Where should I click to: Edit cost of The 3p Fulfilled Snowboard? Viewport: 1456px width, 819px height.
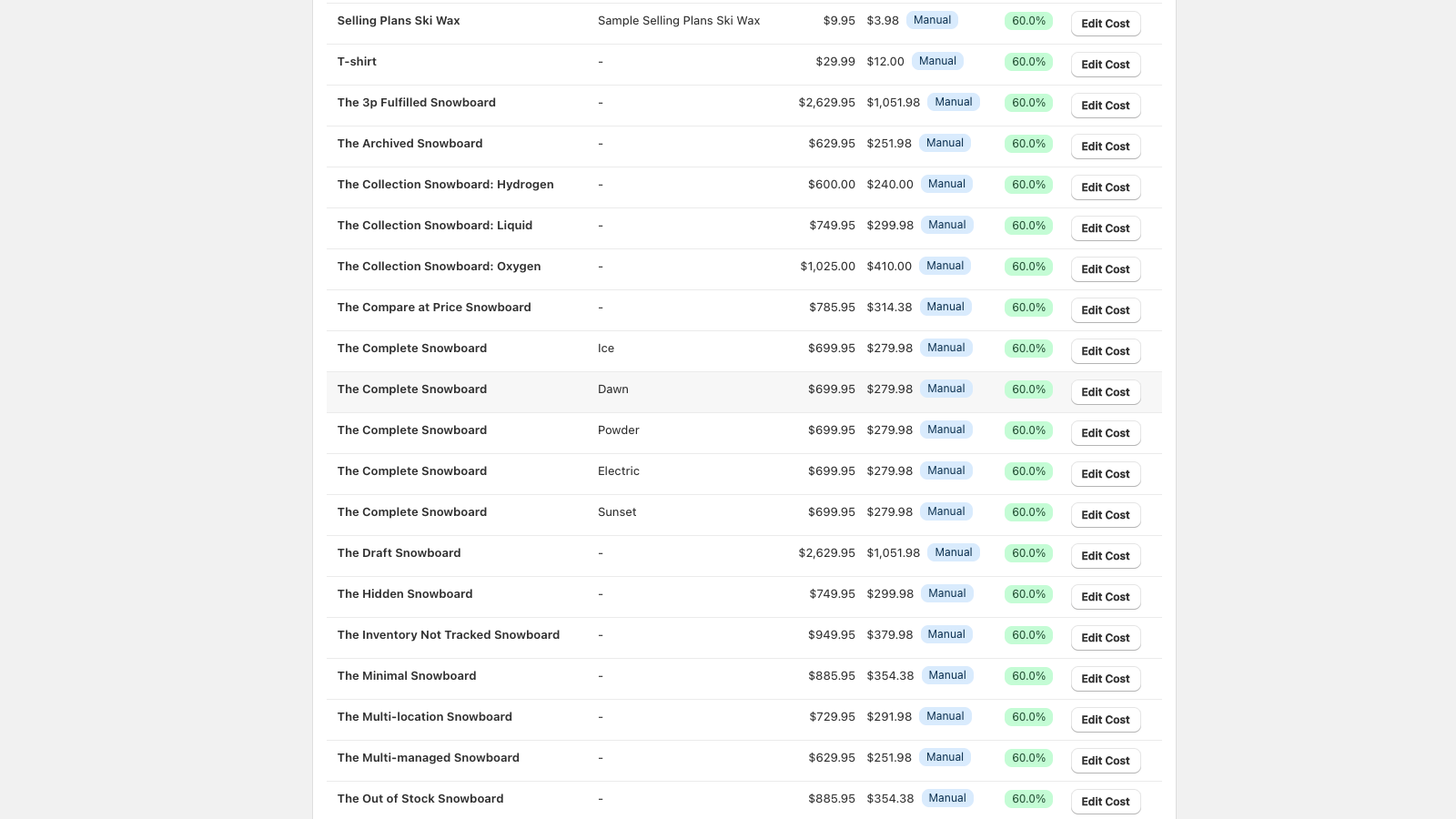1105,106
